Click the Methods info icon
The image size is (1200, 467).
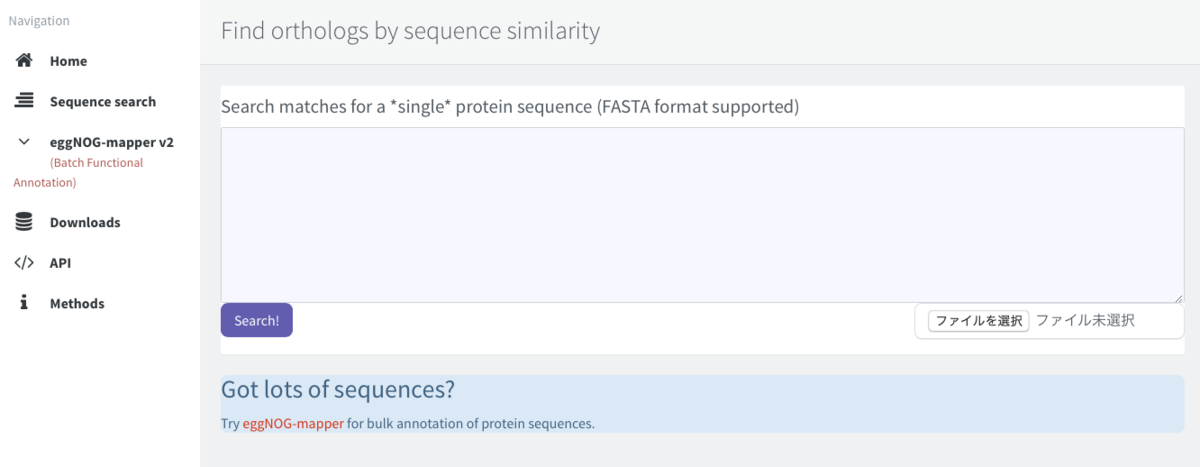click(24, 303)
